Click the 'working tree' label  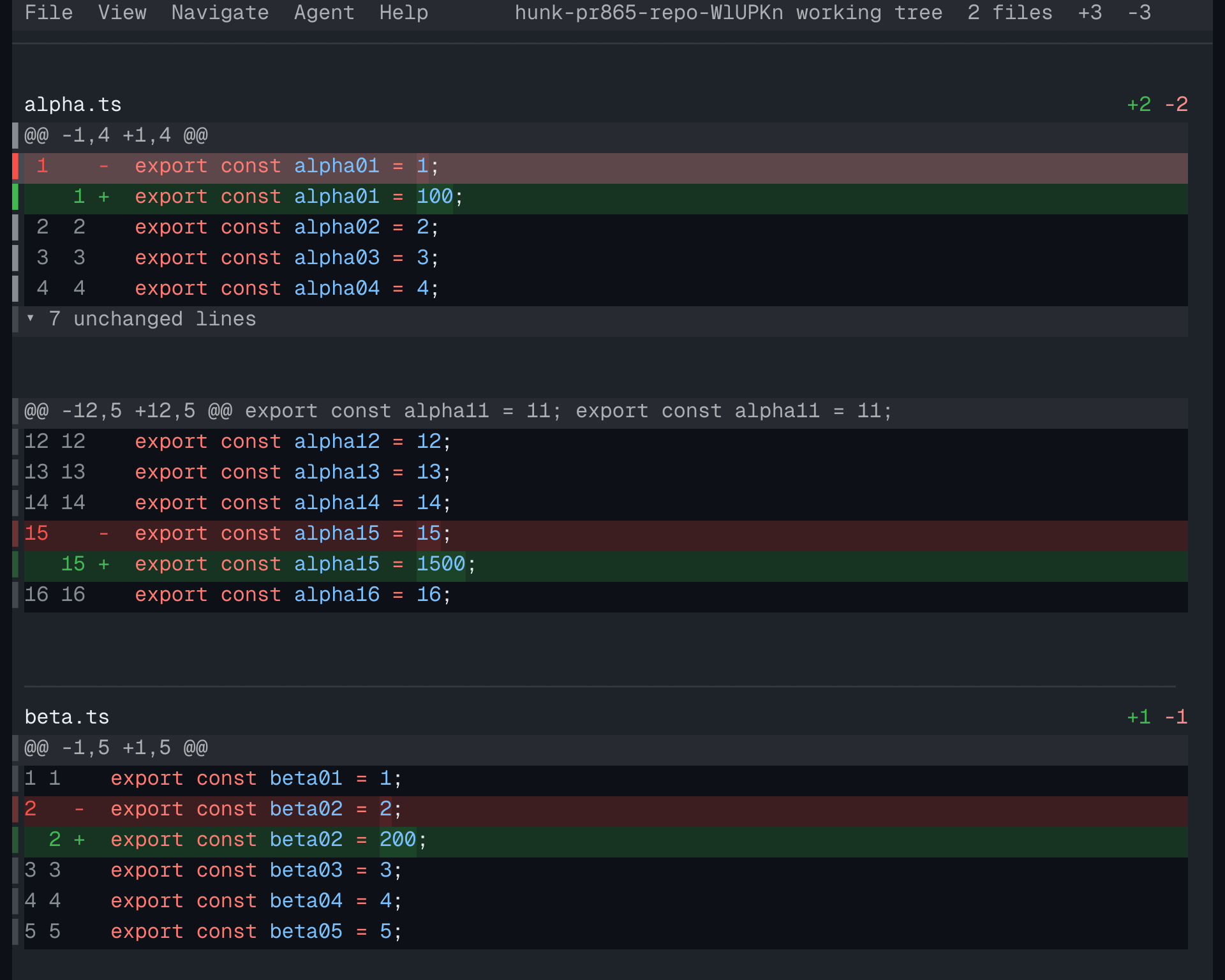pyautogui.click(x=869, y=13)
